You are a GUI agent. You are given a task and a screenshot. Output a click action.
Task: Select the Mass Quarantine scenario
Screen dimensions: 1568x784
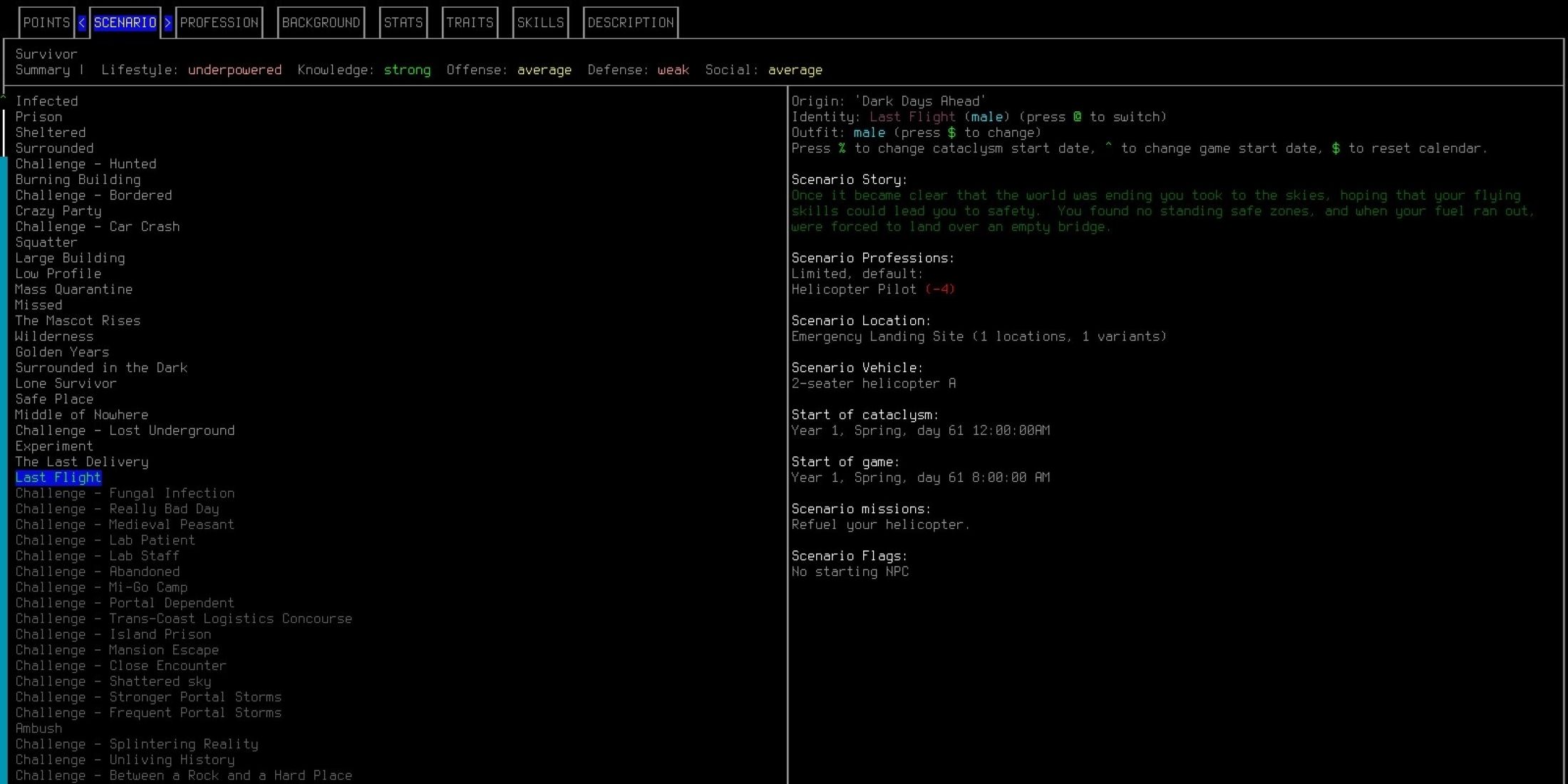74,289
